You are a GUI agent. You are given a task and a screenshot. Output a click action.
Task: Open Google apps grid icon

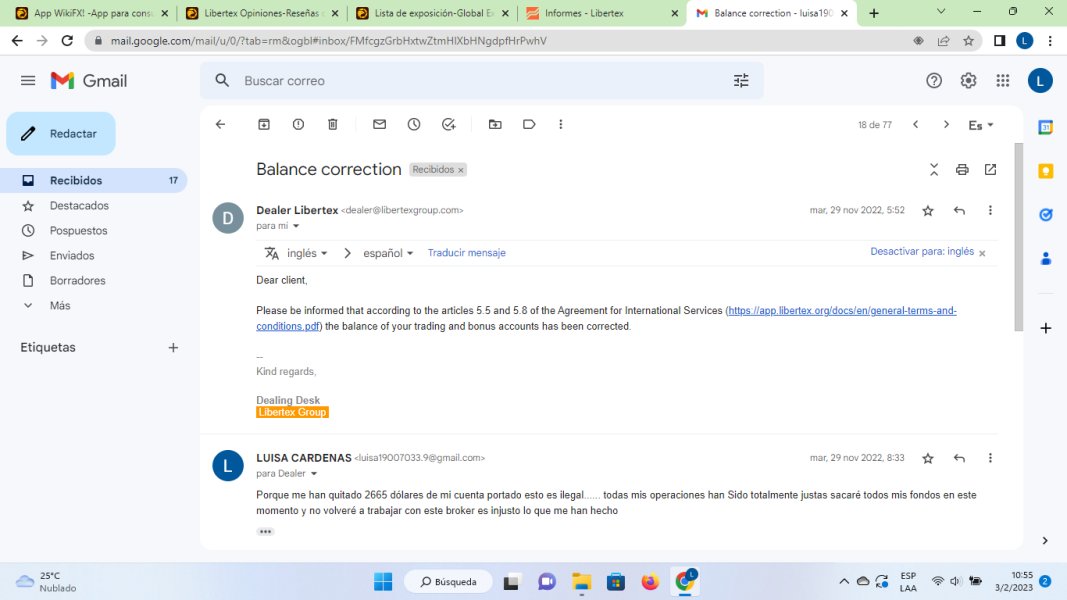pos(1002,80)
